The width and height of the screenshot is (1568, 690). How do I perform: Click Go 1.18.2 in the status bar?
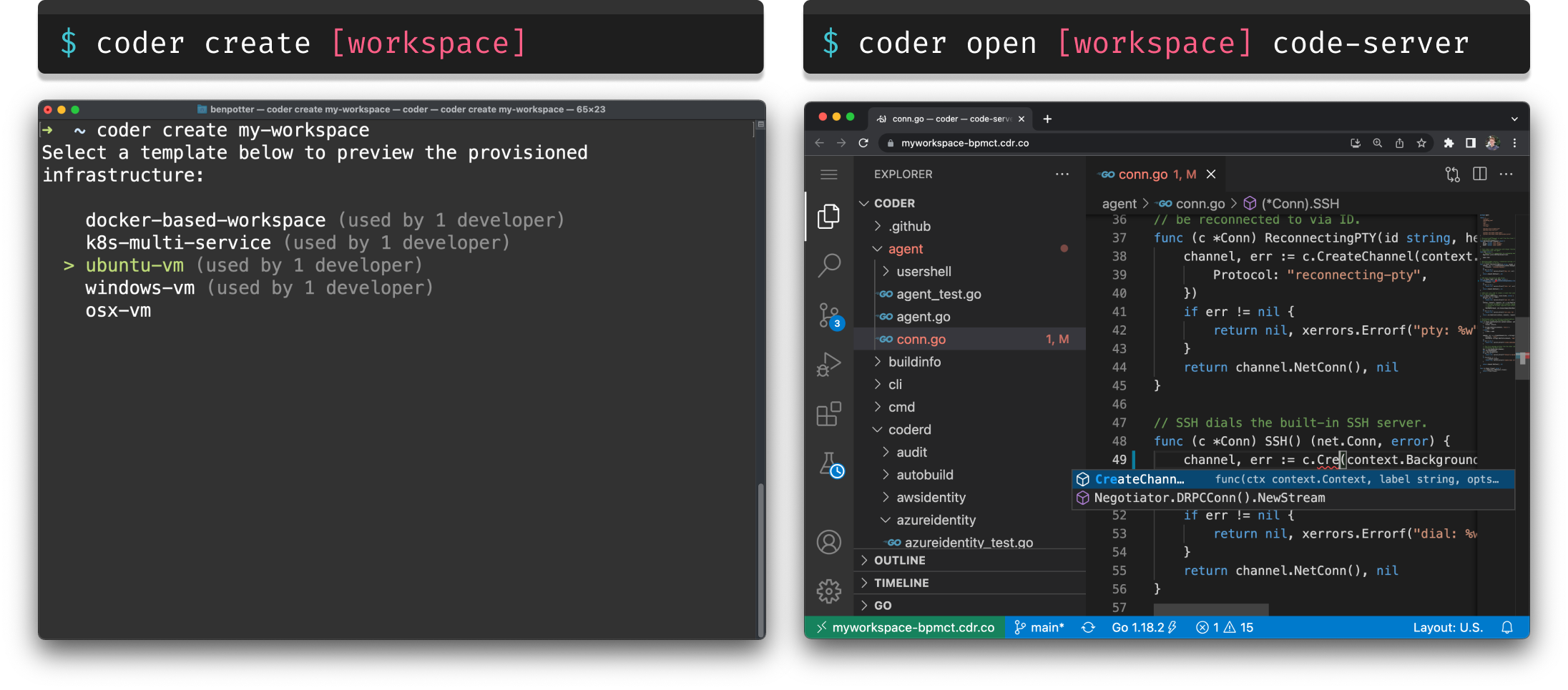(1144, 627)
